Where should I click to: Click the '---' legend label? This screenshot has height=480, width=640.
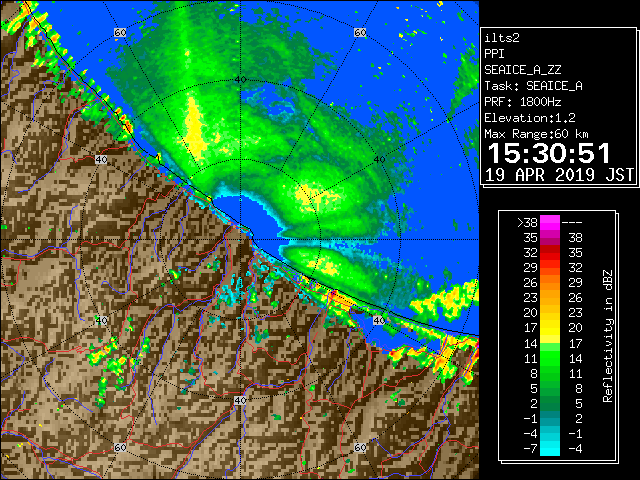click(572, 223)
